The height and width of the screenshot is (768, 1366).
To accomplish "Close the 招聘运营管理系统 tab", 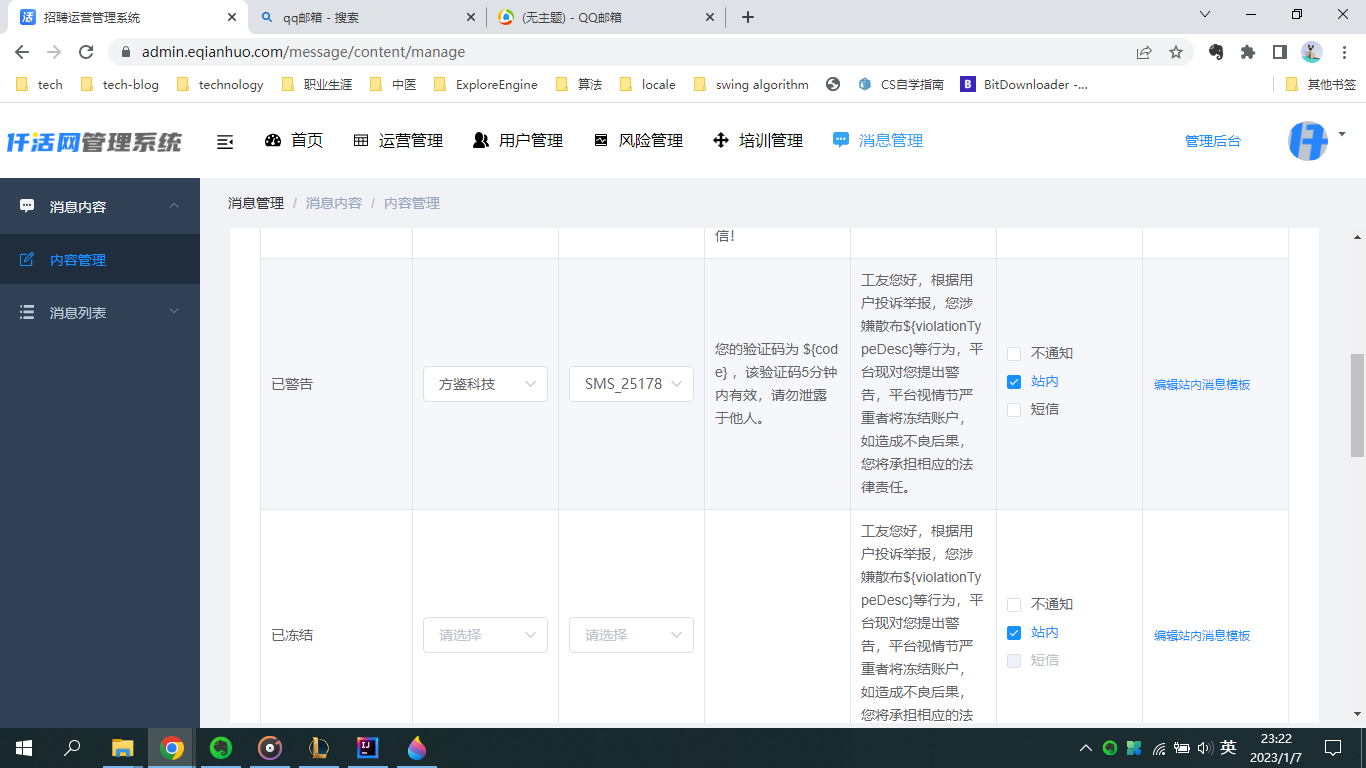I will pos(231,17).
